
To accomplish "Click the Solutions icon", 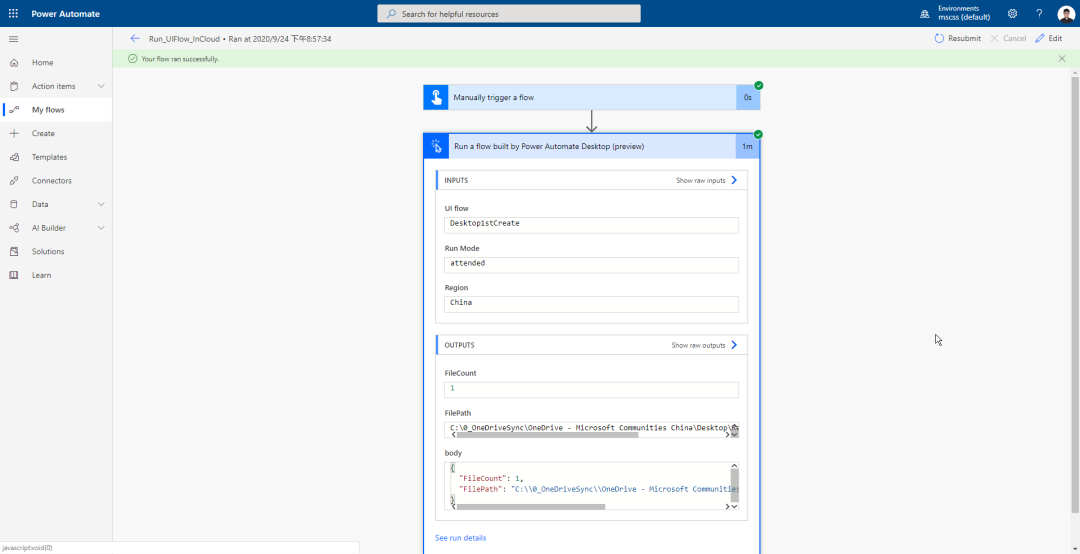I will 14,252.
